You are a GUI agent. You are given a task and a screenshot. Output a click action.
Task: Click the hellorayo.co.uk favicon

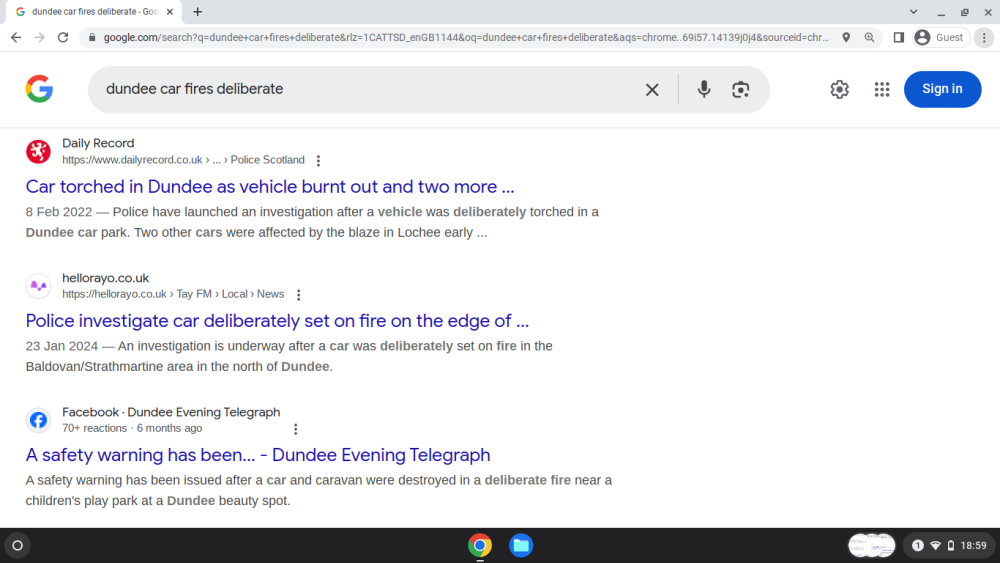[x=38, y=286]
